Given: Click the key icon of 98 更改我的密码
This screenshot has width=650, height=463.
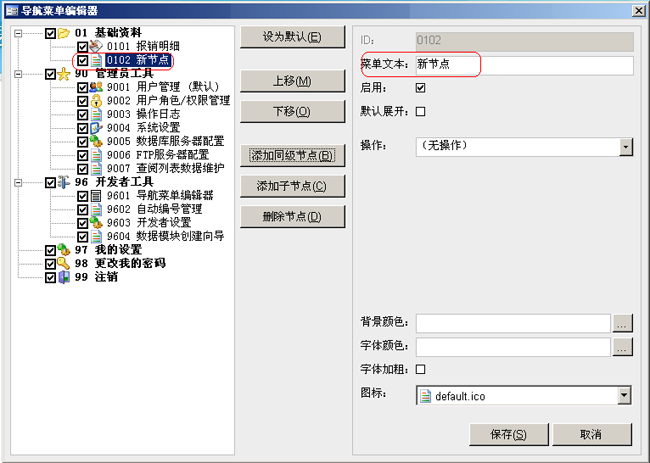Looking at the screenshot, I should [63, 263].
